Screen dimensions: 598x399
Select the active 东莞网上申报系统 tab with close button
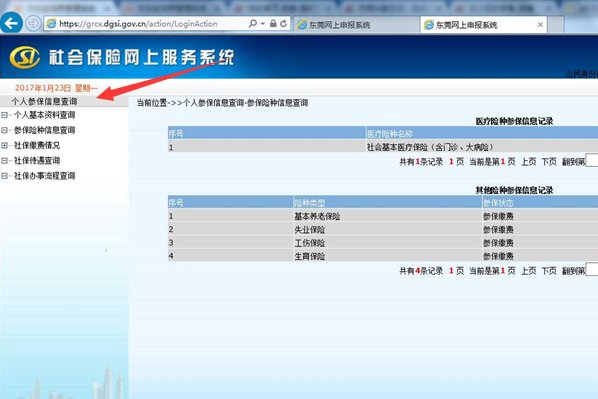click(x=484, y=25)
